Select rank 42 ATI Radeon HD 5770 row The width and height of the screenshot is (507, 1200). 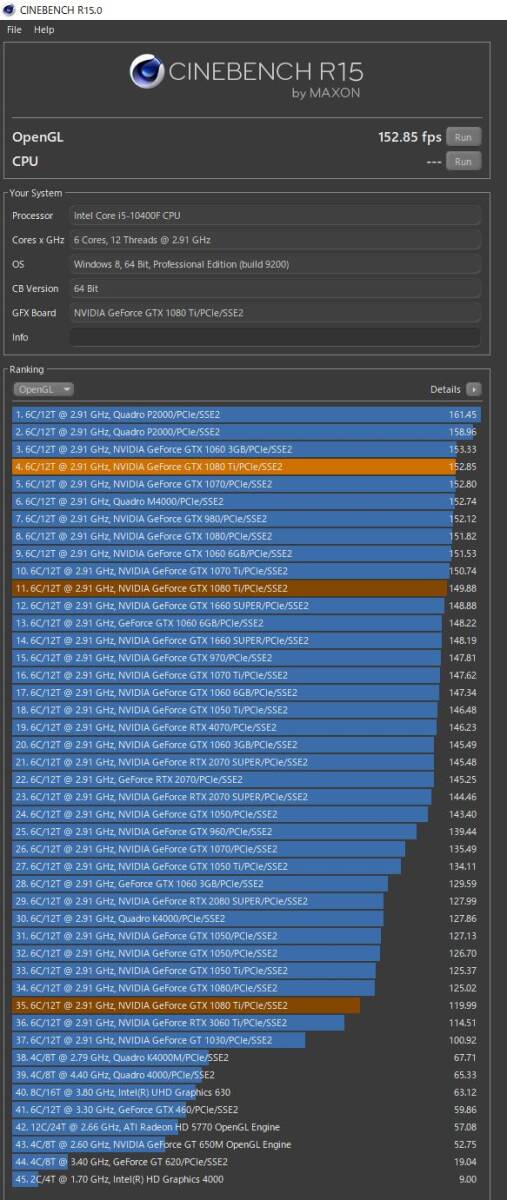point(247,1127)
